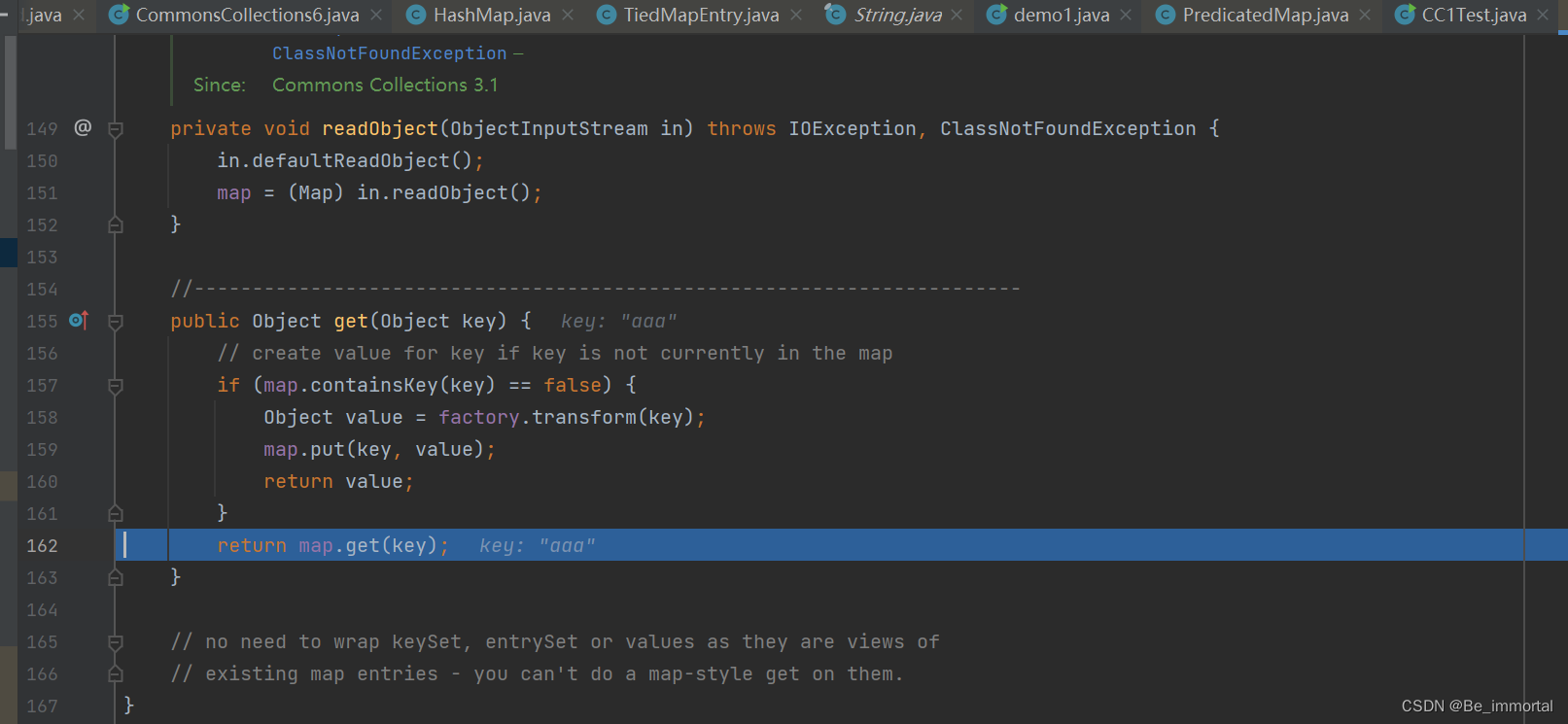
Task: Close the TiedMapEntry.java tab
Action: 796,15
